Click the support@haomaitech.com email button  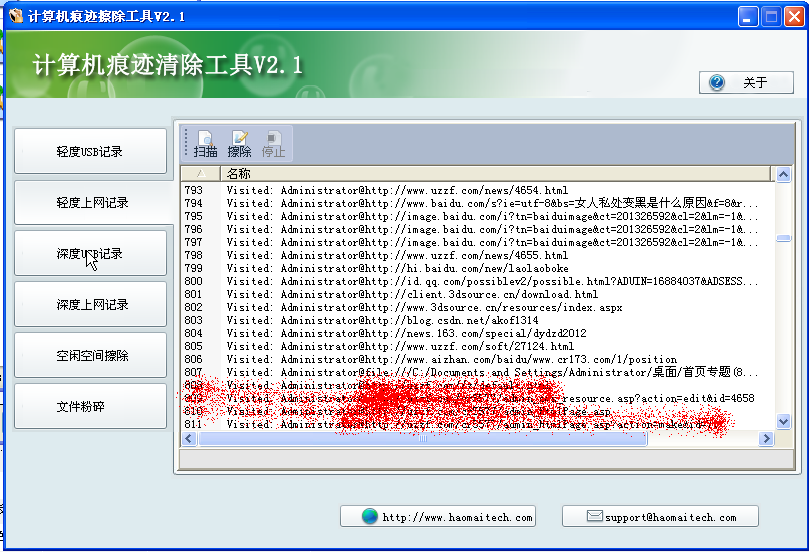660,517
